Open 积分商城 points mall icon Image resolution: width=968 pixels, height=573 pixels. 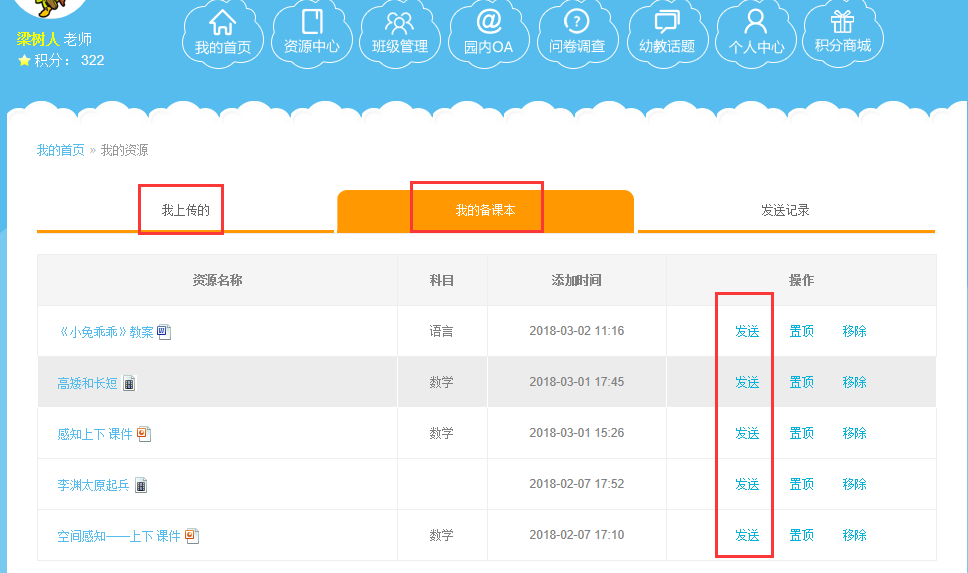(843, 34)
